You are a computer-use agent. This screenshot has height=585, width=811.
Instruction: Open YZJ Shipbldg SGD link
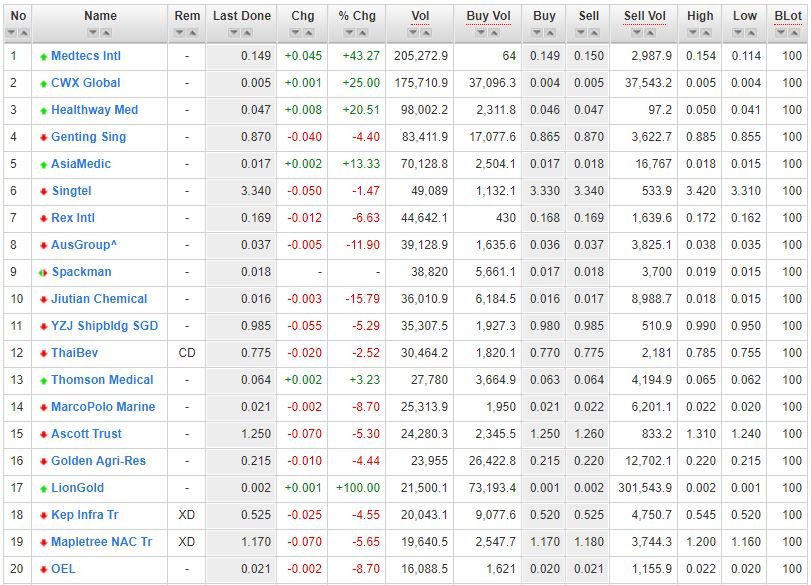tap(104, 326)
